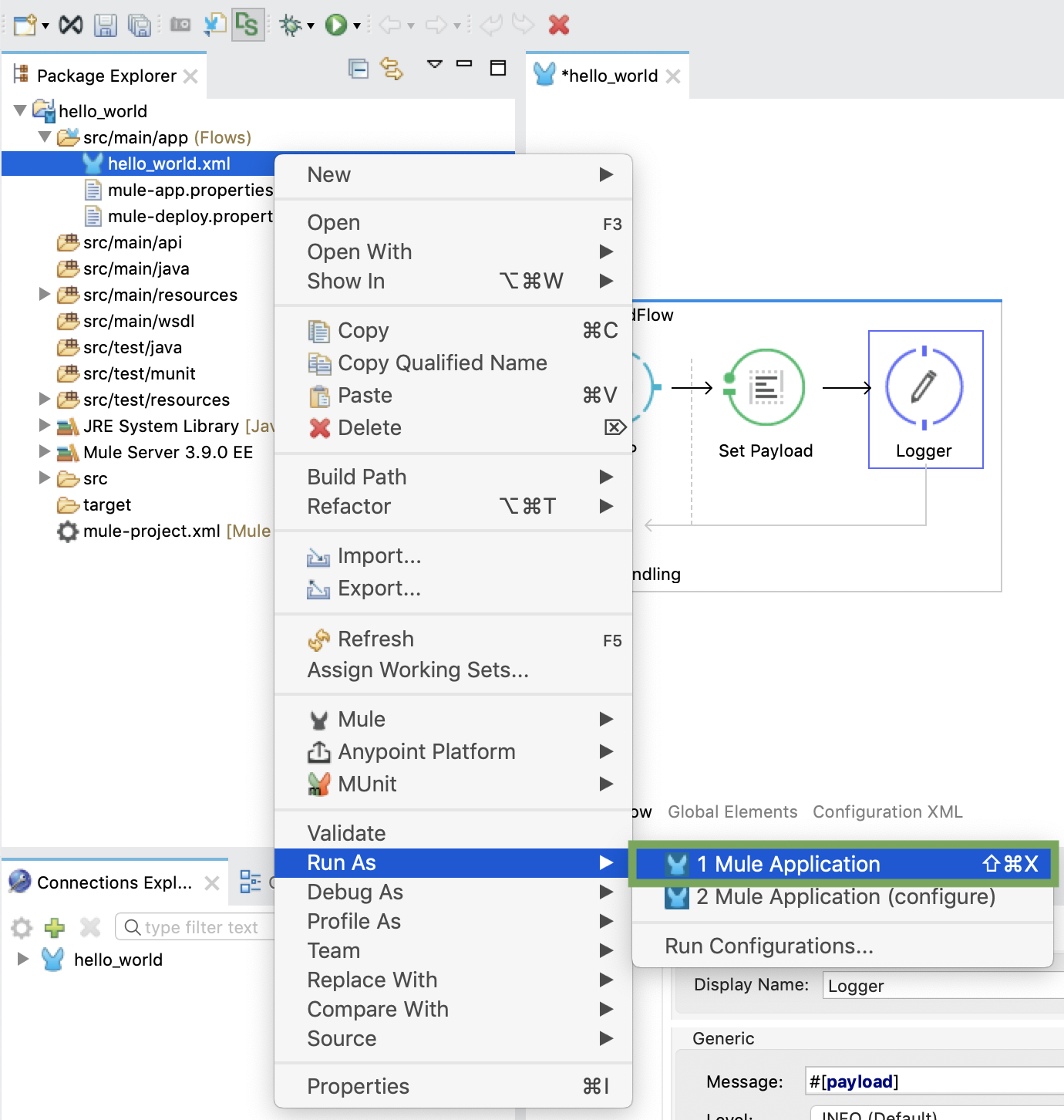Select the Logger component on canvas
This screenshot has height=1120, width=1064.
(x=925, y=400)
